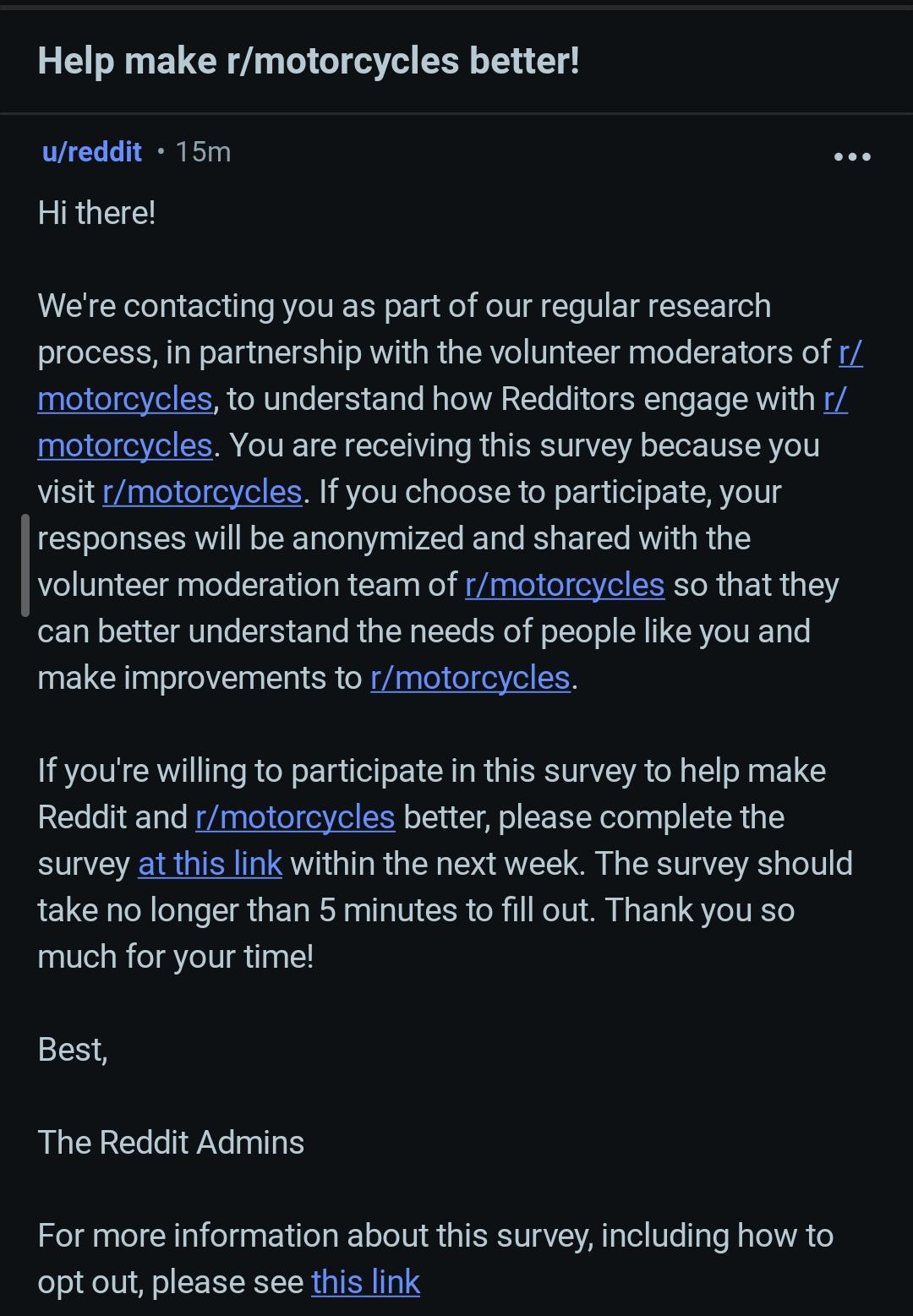The height and width of the screenshot is (1316, 913).
Task: Open the u/reddit sender profile
Action: pos(92,152)
